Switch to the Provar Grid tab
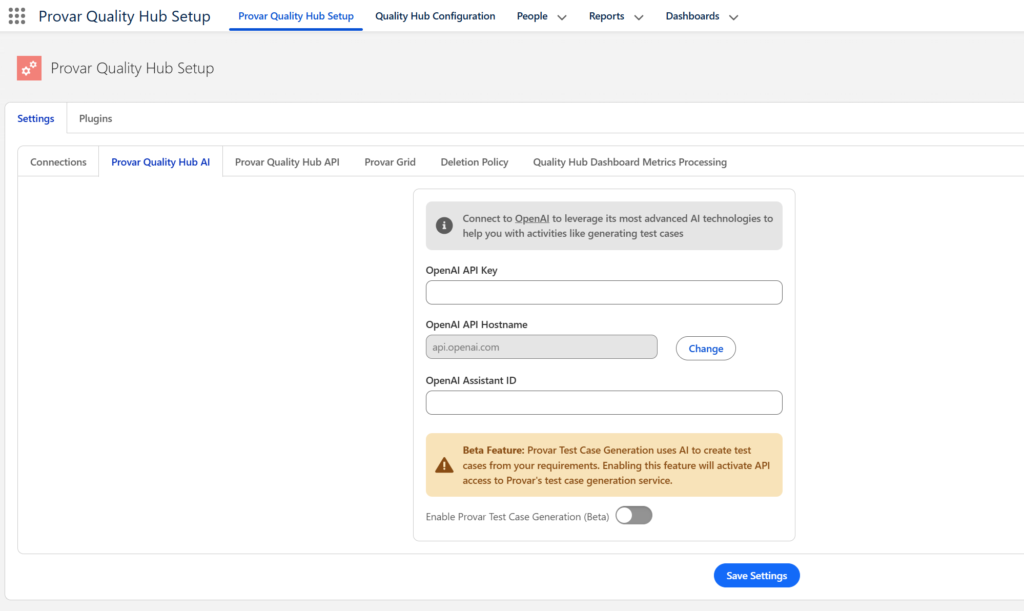The image size is (1024, 611). pos(390,162)
